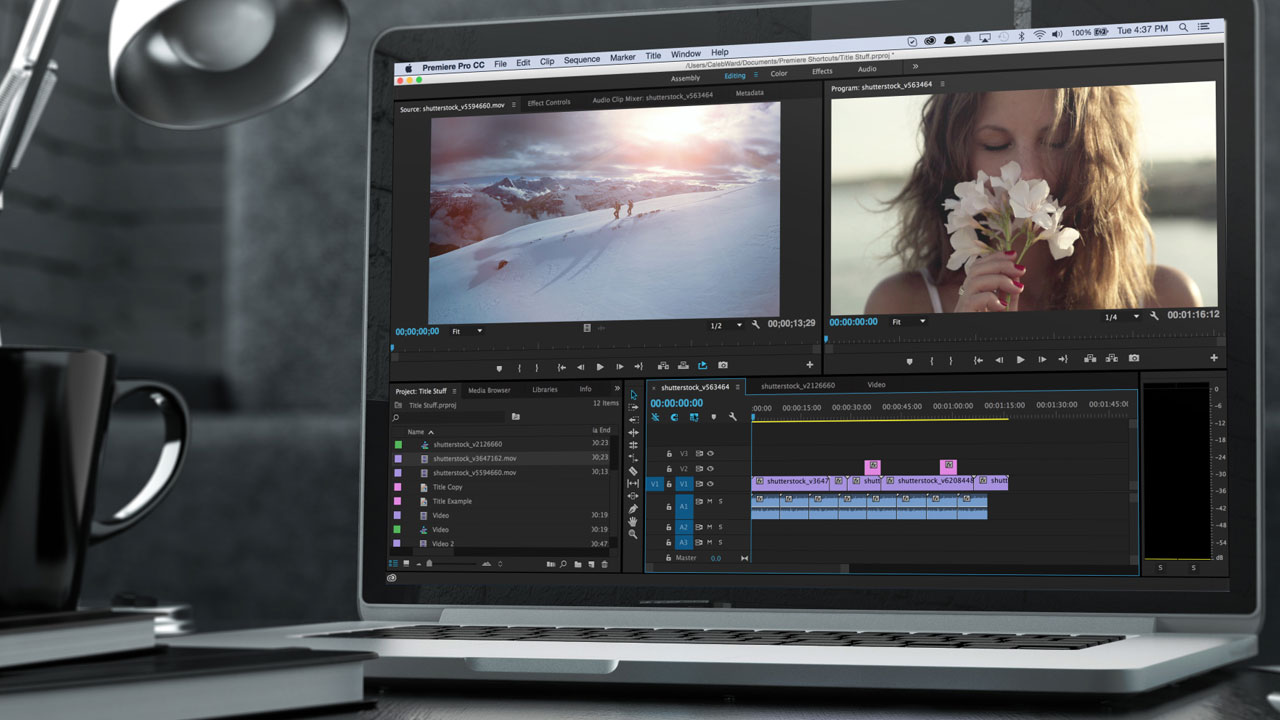
Task: Switch to the Effect Controls tab
Action: click(x=549, y=103)
